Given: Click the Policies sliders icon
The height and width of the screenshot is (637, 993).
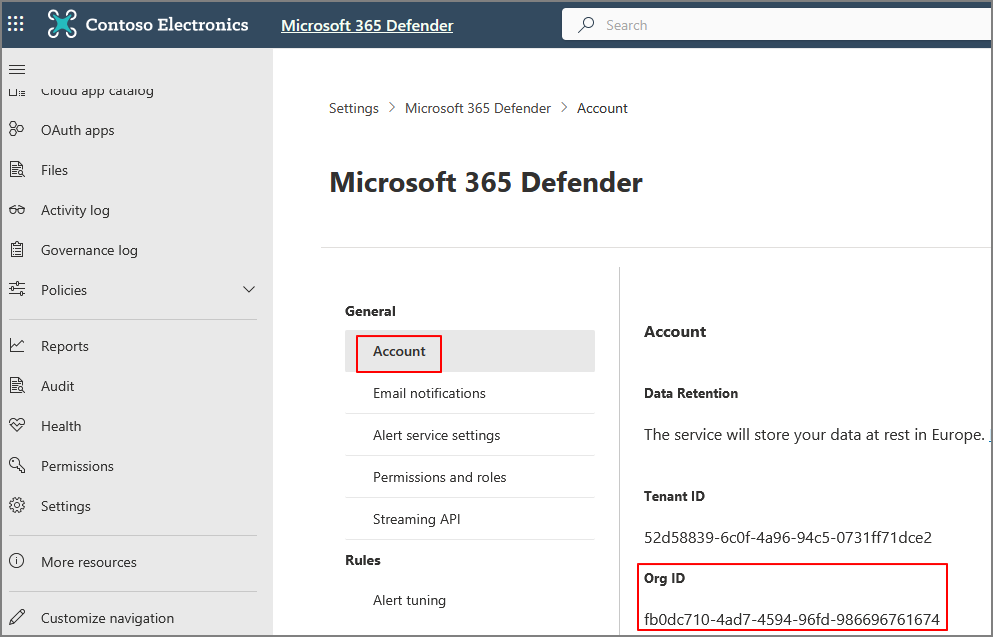Looking at the screenshot, I should 17,289.
